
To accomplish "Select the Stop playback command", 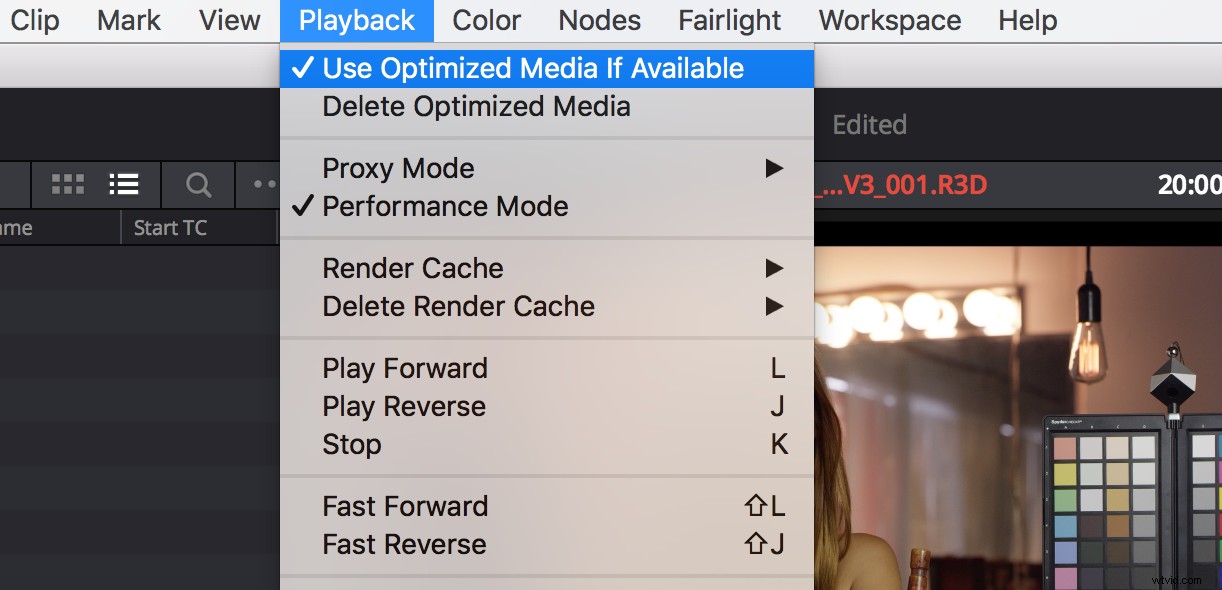I will 352,444.
